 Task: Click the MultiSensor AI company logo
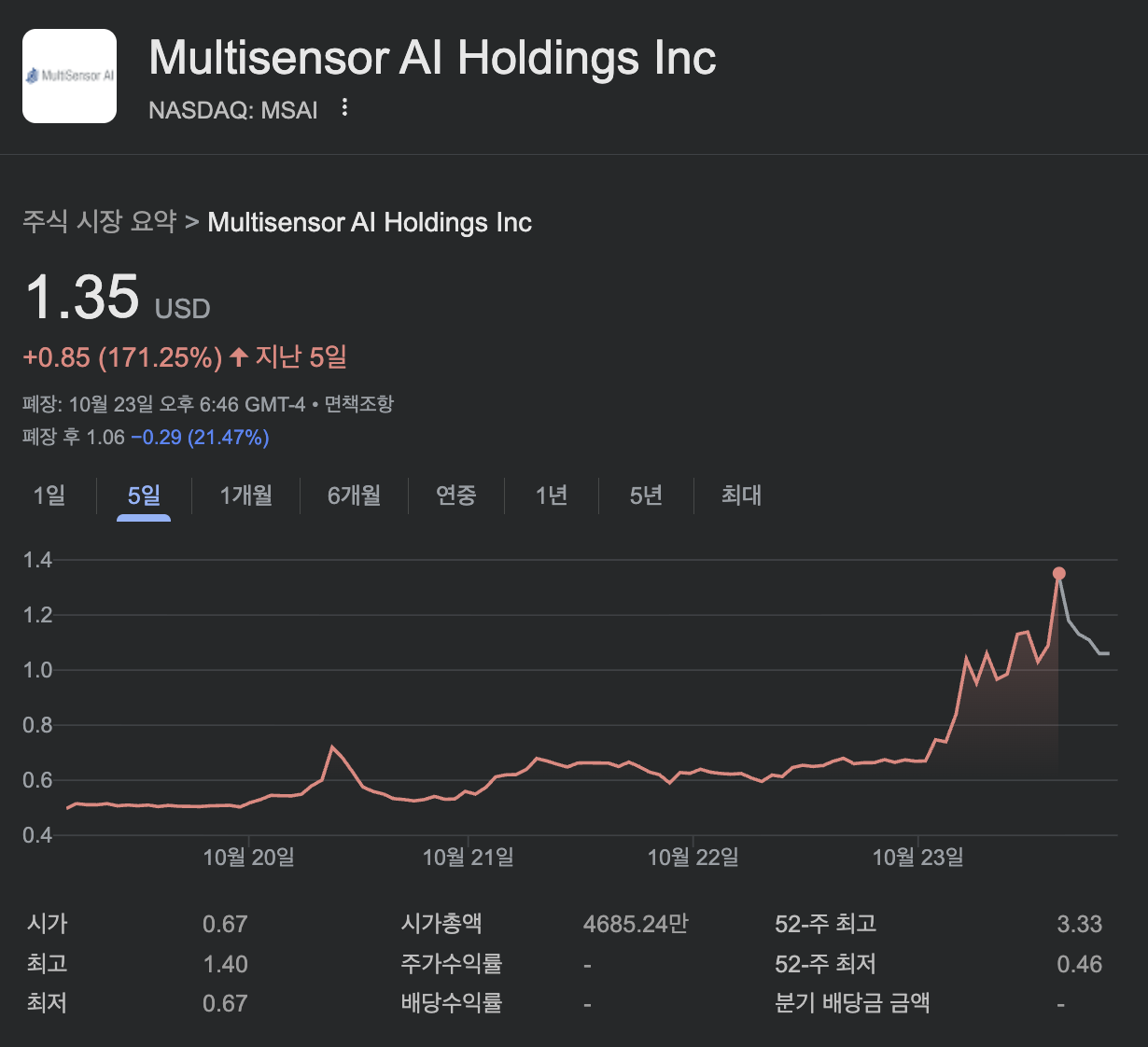69,76
